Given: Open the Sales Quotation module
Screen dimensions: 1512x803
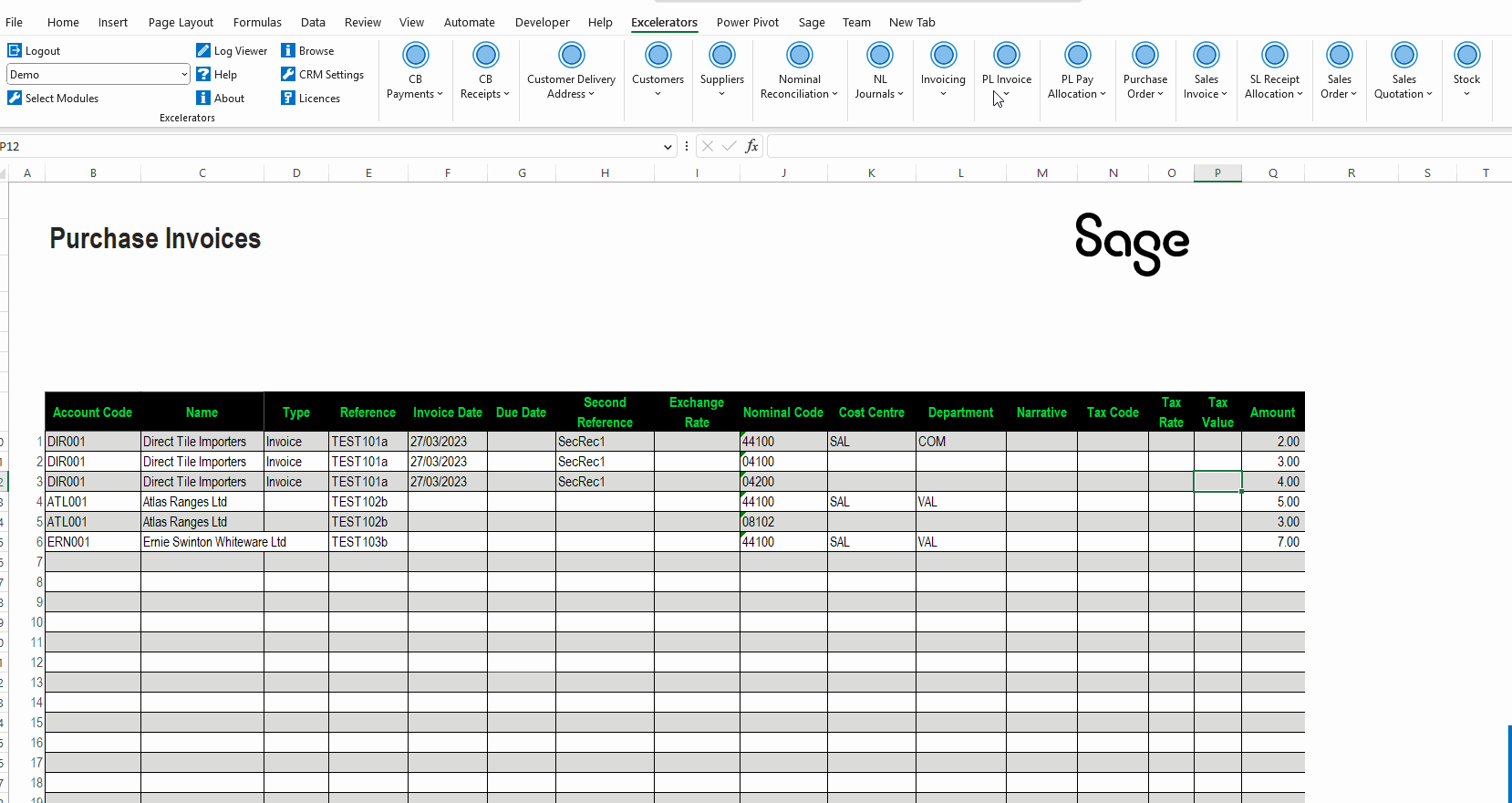Looking at the screenshot, I should [1403, 71].
